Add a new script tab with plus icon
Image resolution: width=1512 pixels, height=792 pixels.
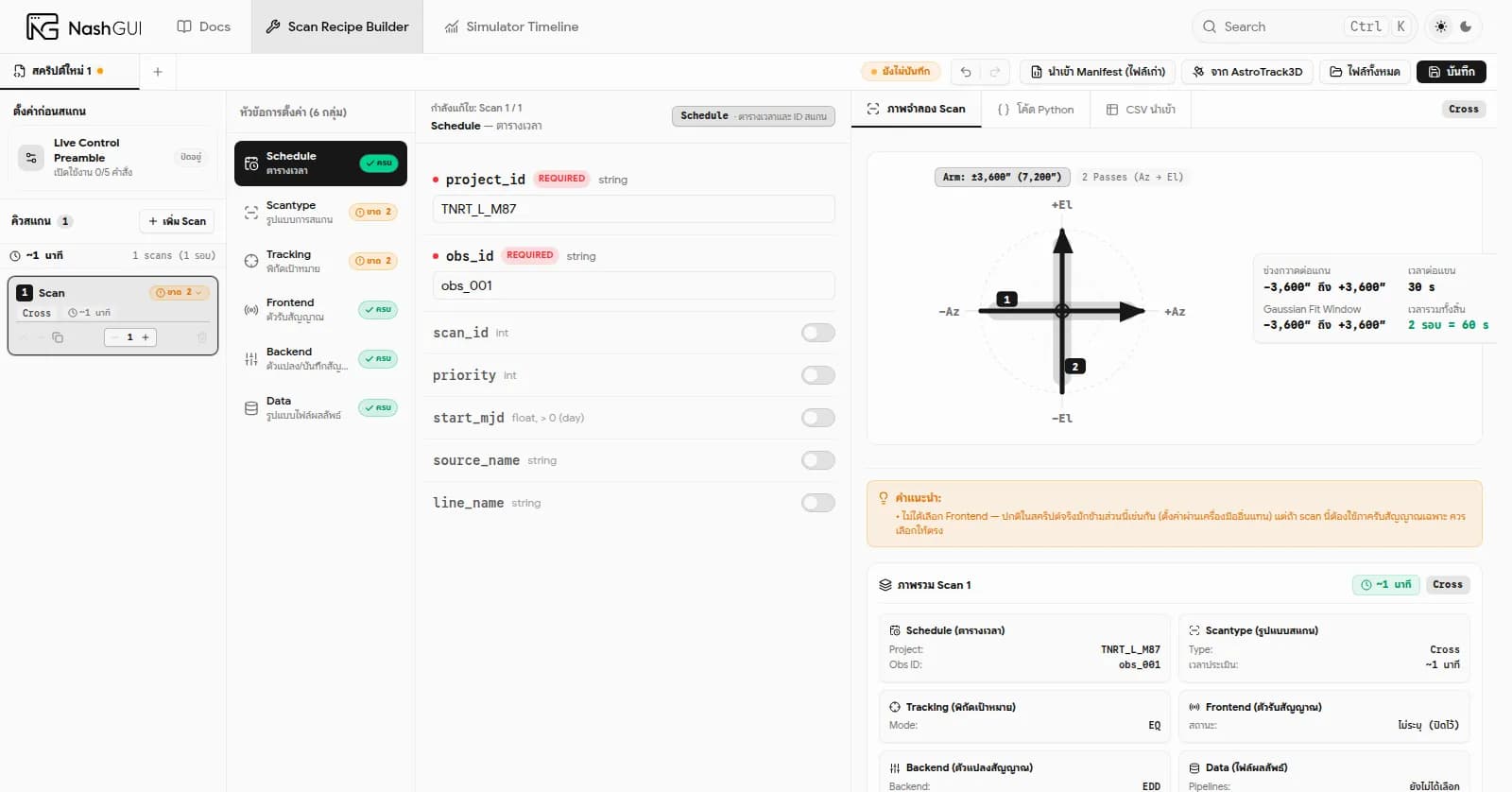pos(158,72)
